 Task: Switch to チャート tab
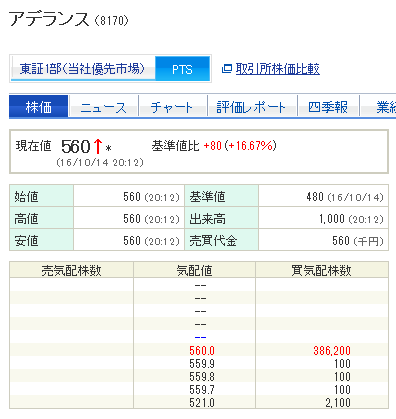coord(173,107)
